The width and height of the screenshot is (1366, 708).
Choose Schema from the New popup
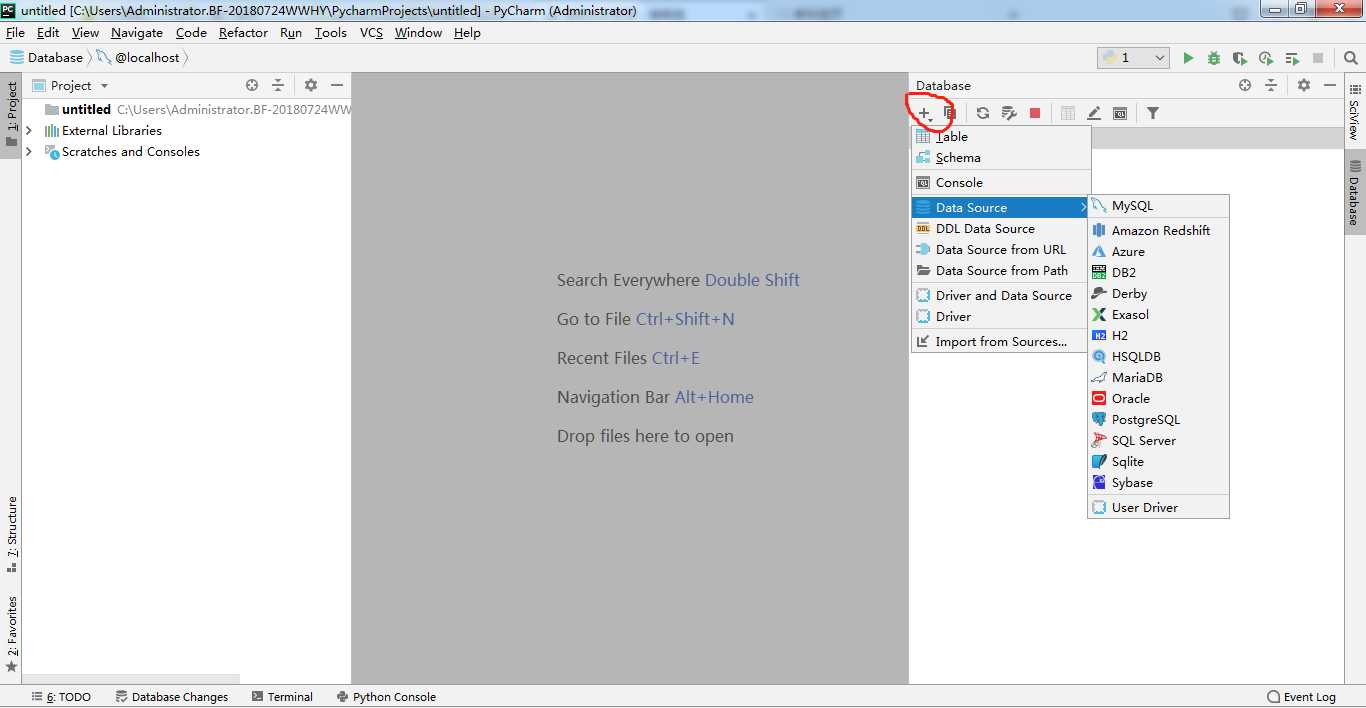(1001, 158)
